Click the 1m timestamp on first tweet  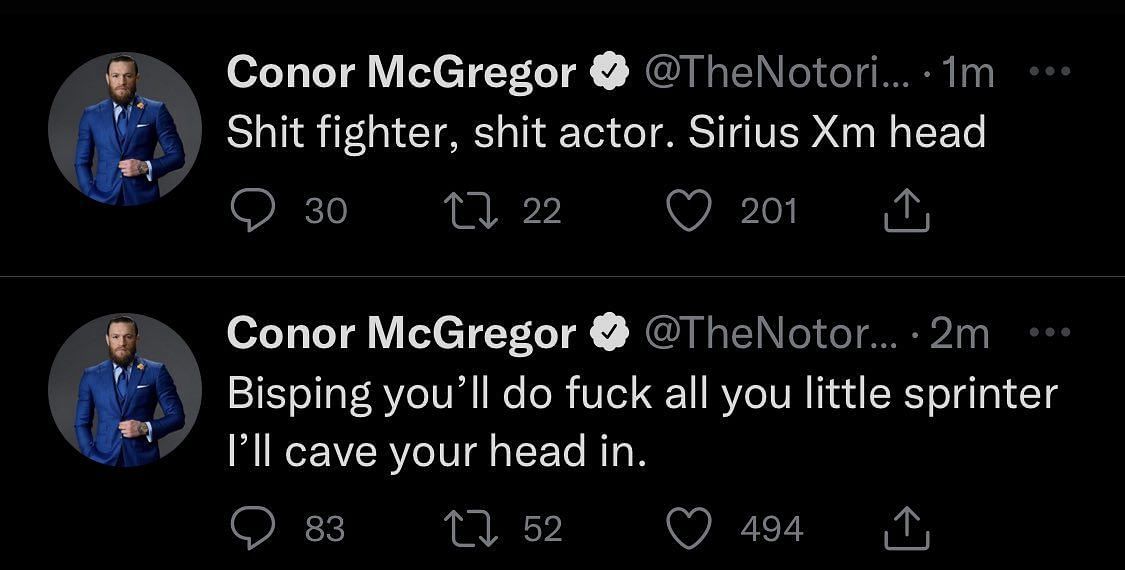pos(968,72)
